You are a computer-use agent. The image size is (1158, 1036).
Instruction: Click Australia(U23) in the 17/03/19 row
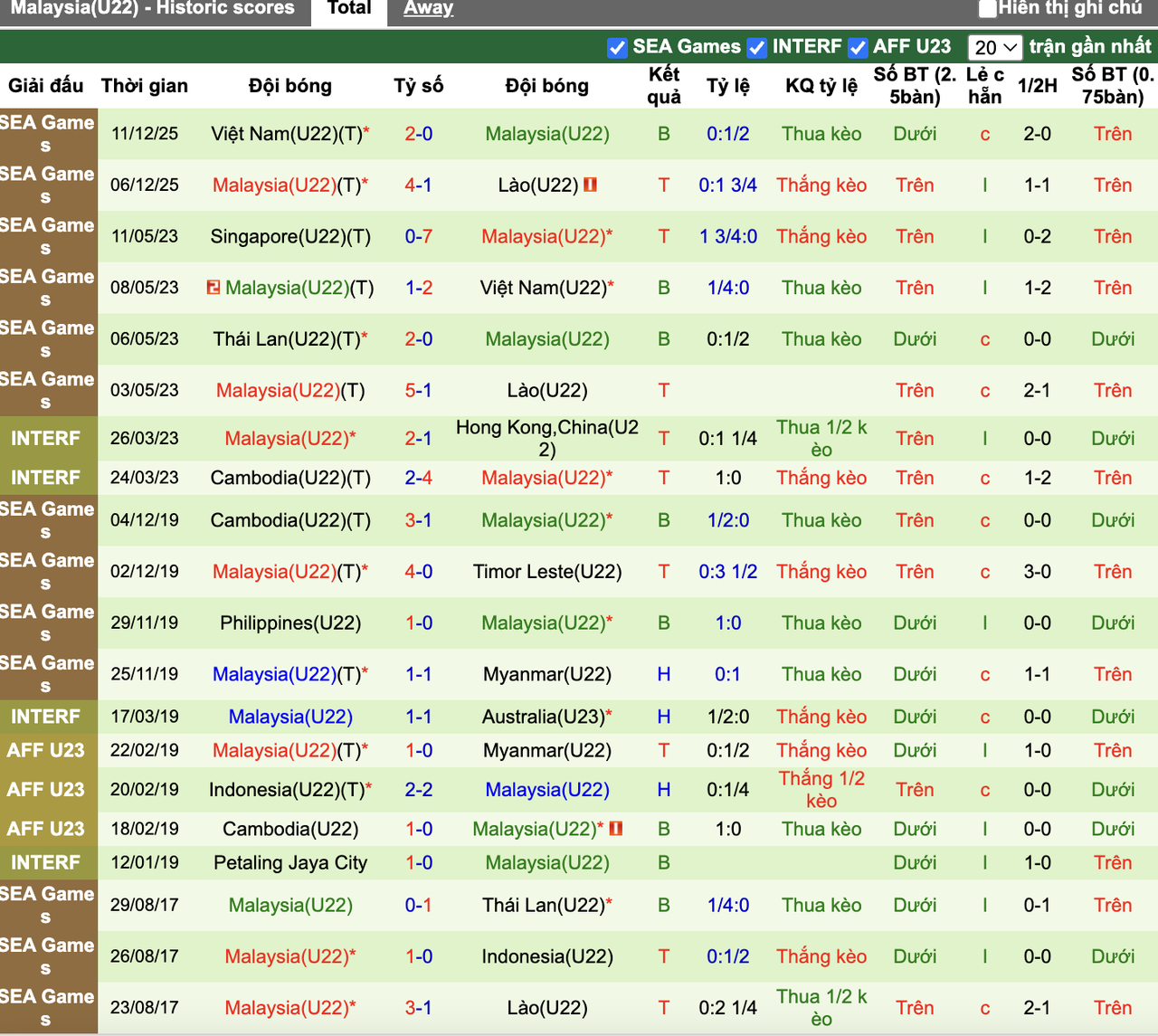(x=547, y=717)
